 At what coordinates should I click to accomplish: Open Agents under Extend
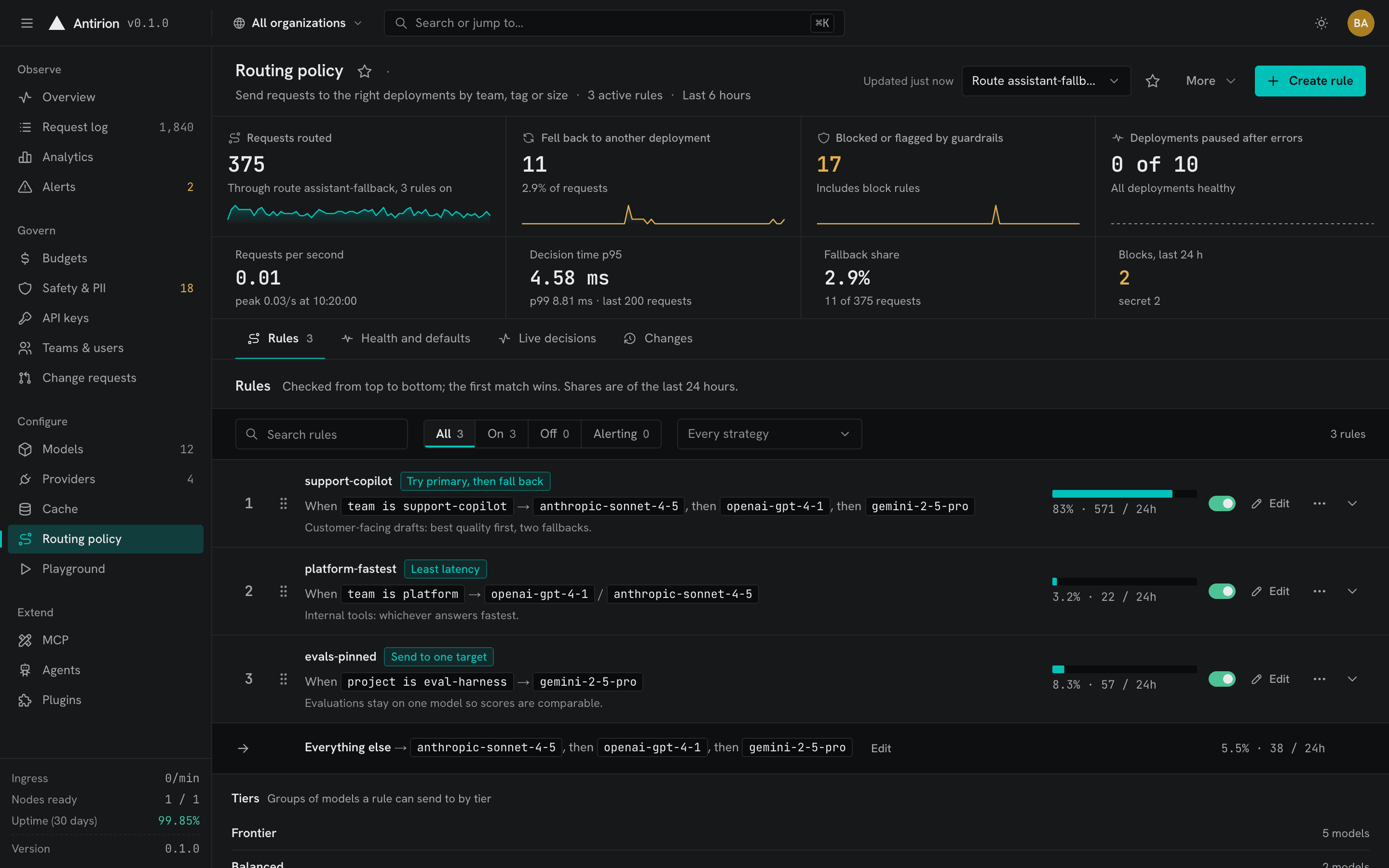click(x=106, y=670)
